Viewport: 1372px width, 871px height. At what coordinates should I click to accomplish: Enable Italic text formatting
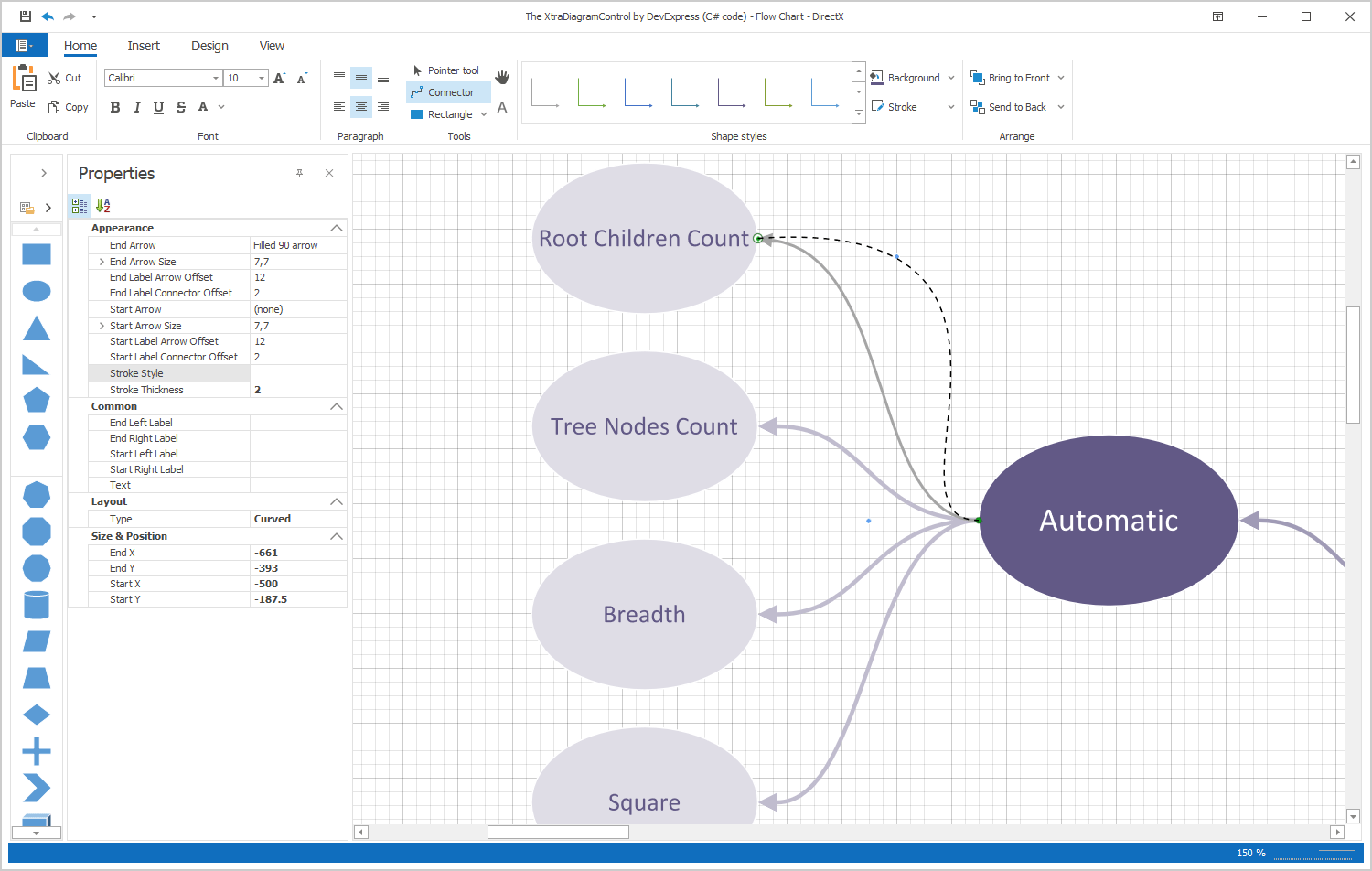(x=136, y=107)
